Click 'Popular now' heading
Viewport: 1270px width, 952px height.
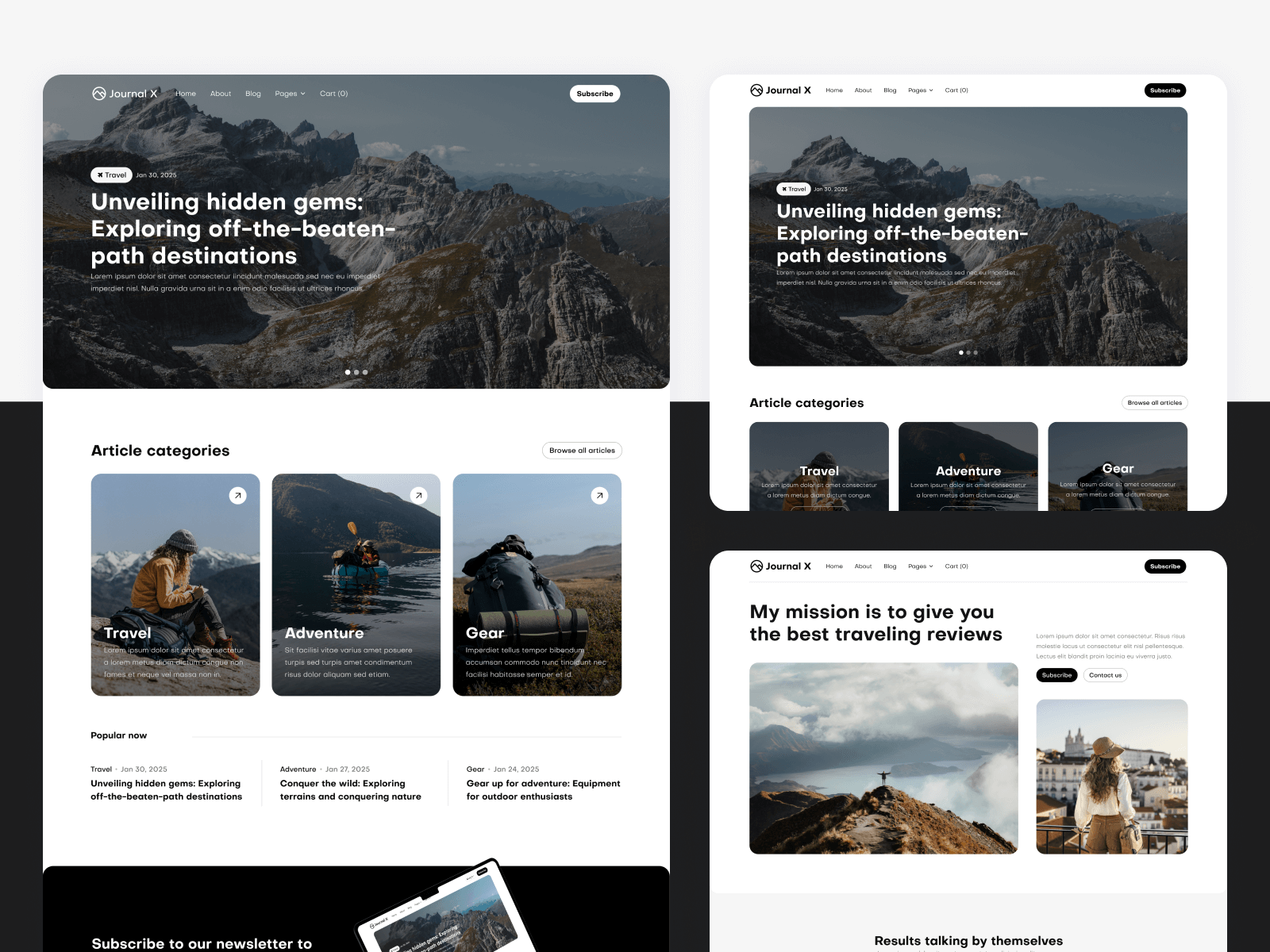pos(119,735)
